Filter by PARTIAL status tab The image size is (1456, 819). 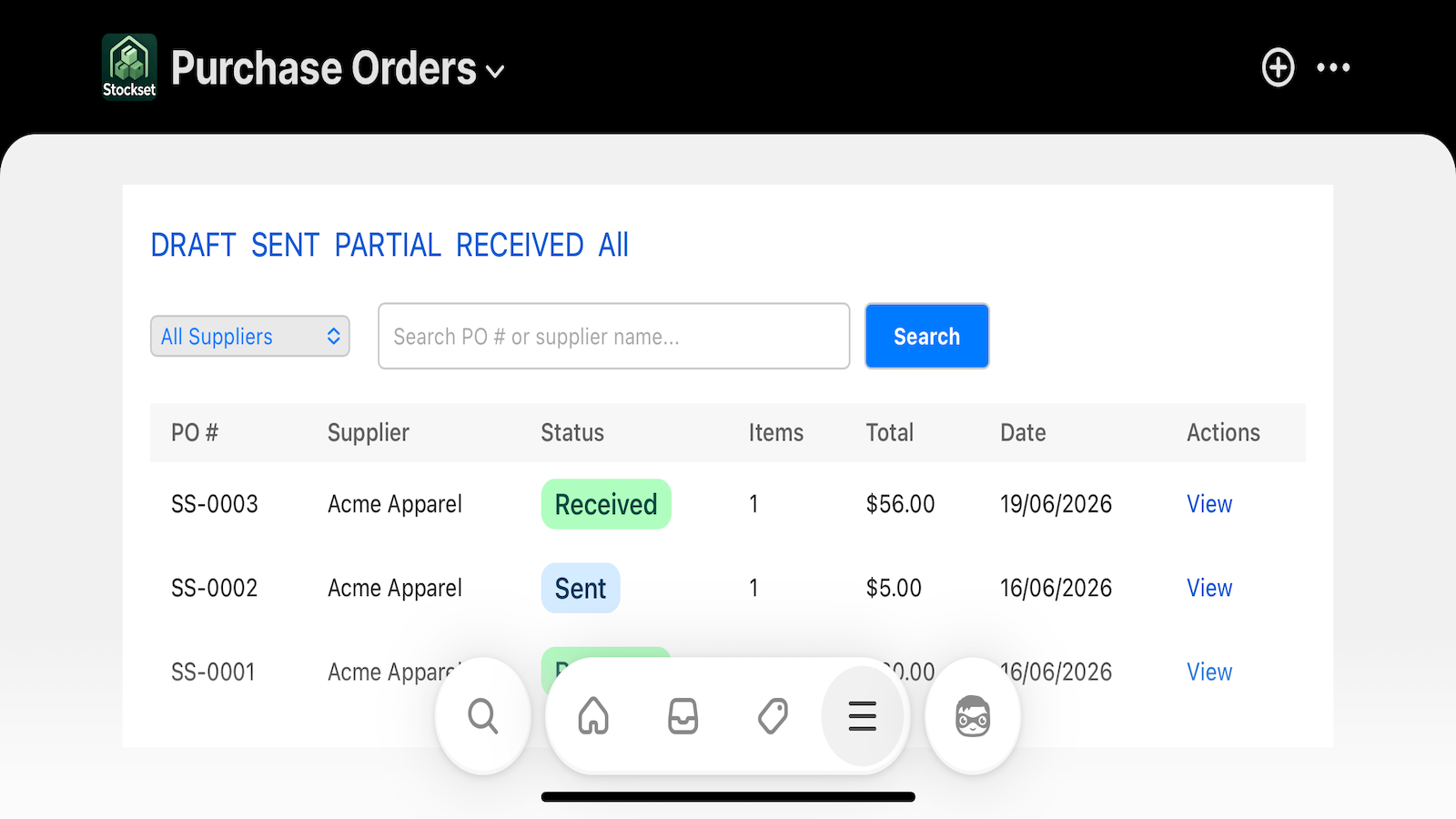tap(388, 245)
